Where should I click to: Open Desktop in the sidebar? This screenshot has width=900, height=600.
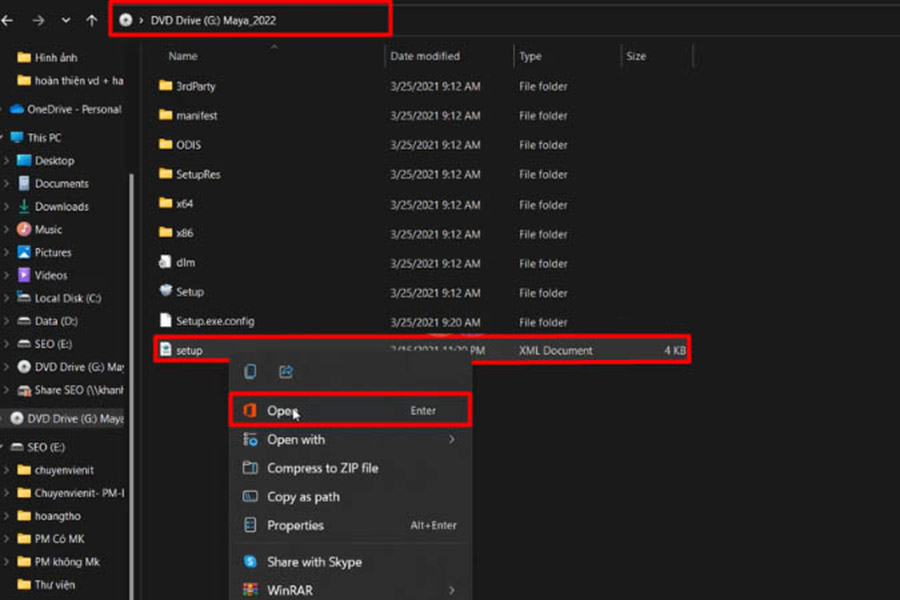pos(46,161)
